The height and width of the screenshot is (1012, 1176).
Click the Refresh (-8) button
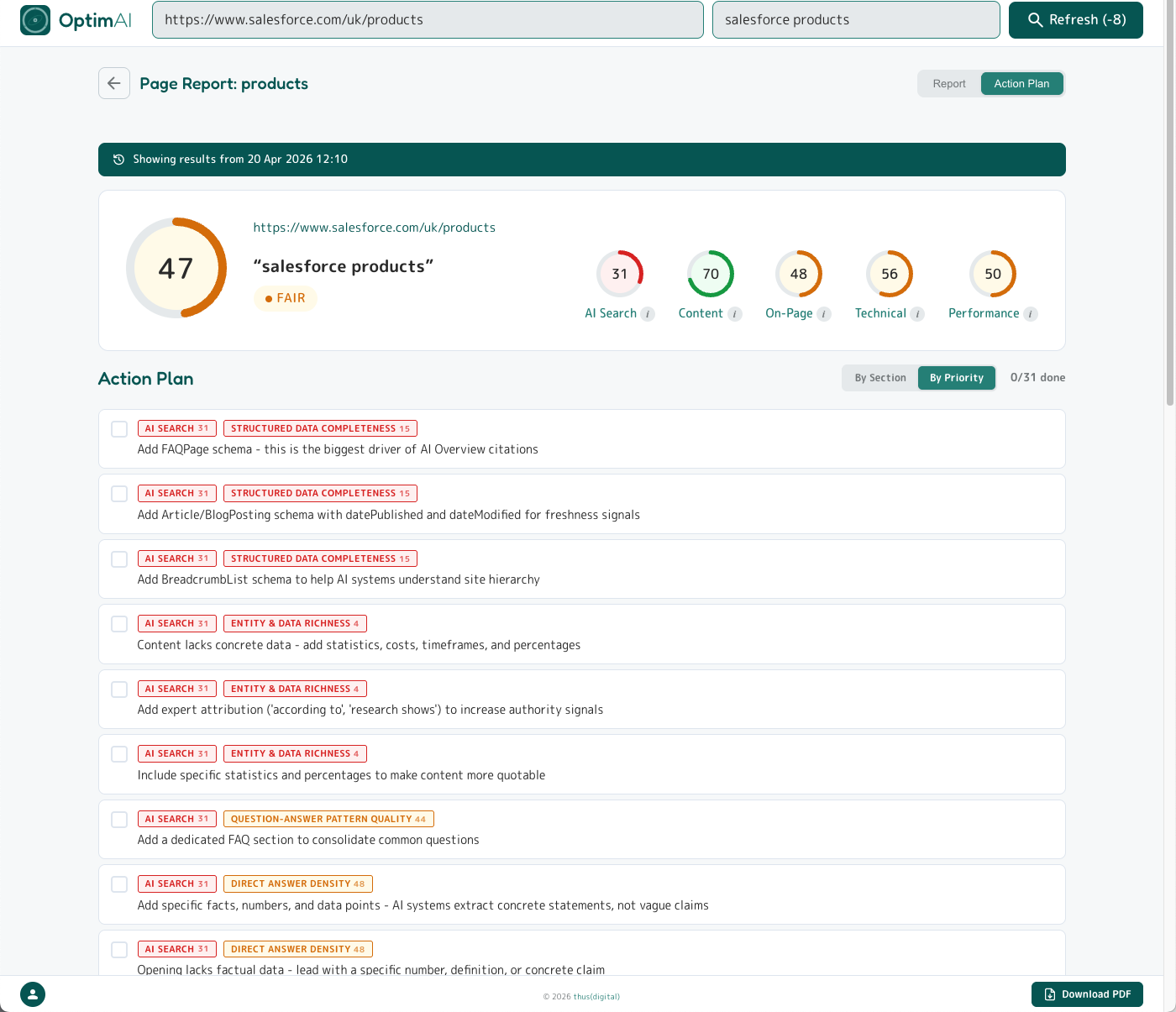tap(1076, 20)
